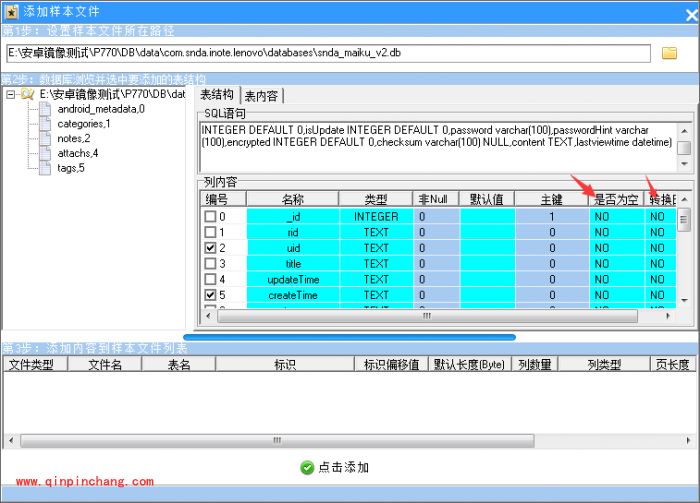This screenshot has height=503, width=700.
Task: Click the column list vertical scrollbar down arrow
Action: coord(684,300)
